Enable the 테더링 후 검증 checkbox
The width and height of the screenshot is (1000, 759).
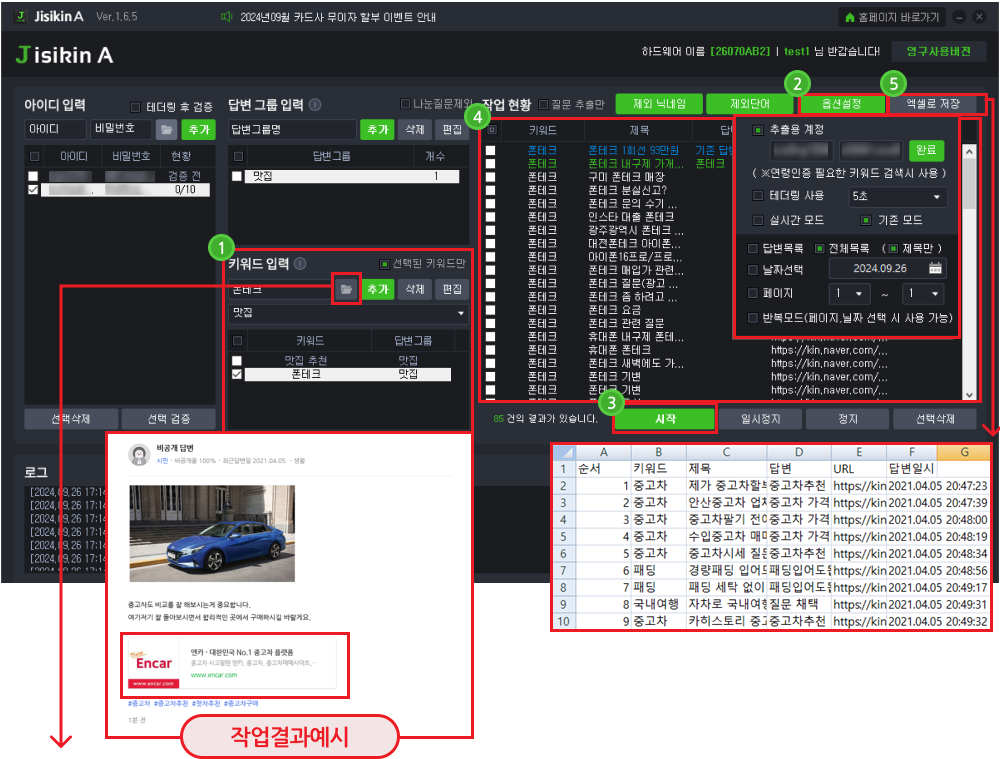(x=137, y=106)
